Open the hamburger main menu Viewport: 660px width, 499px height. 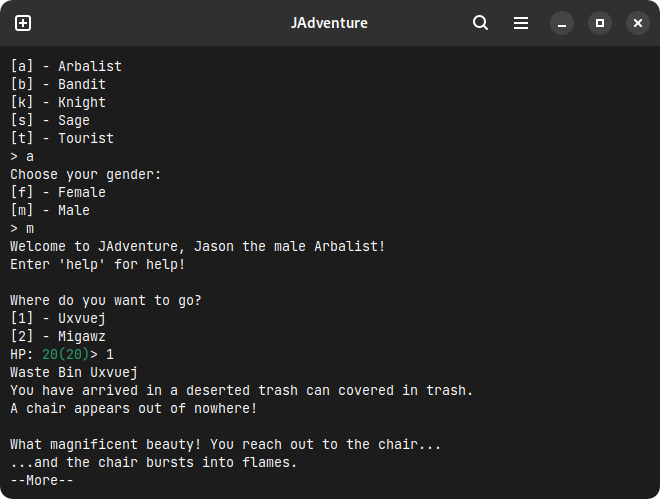coord(521,23)
